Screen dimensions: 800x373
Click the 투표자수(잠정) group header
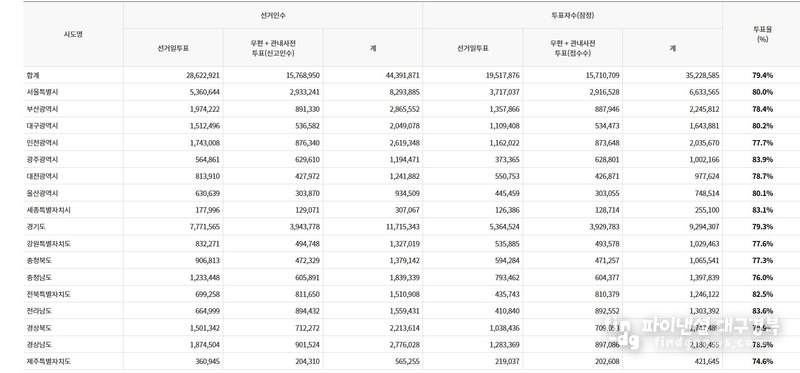[x=572, y=15]
